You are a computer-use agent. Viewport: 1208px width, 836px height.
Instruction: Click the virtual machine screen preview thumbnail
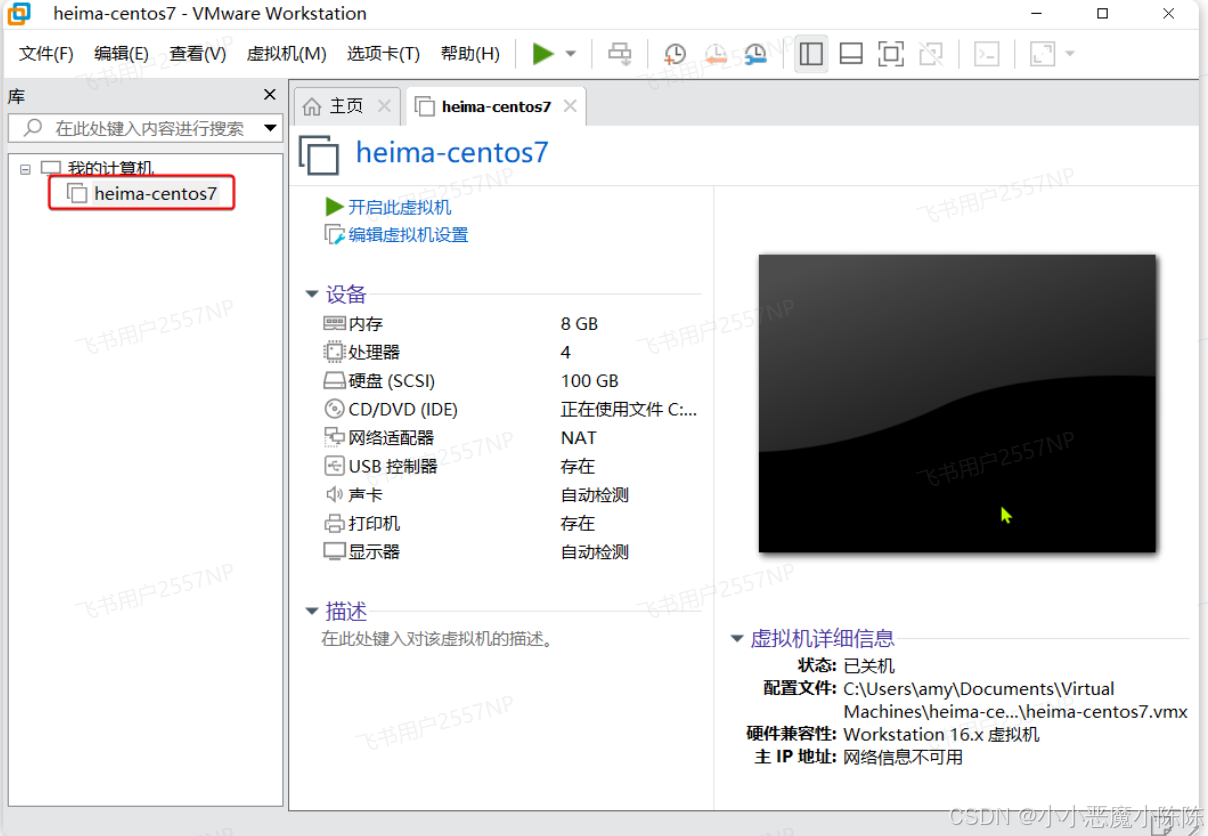pos(957,403)
